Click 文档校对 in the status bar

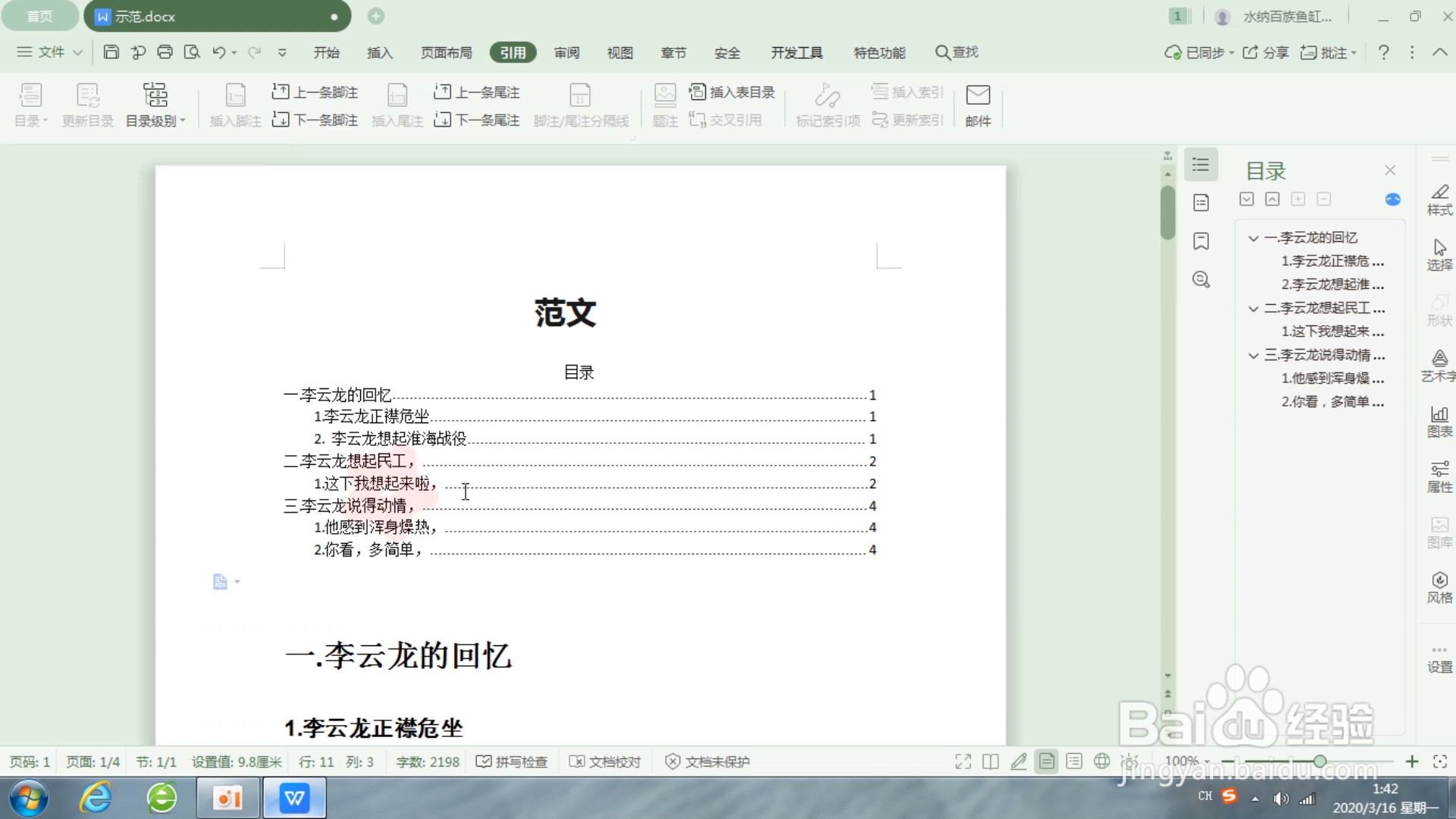pos(605,761)
